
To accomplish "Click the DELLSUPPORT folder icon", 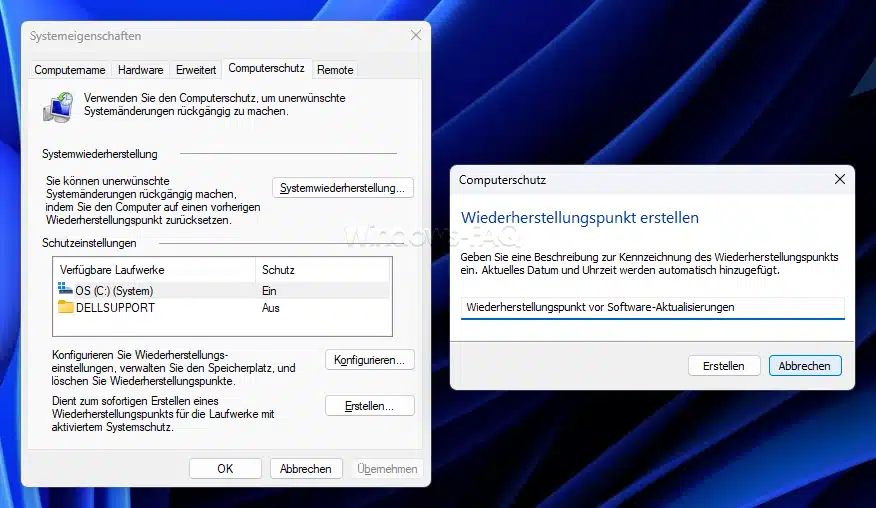I will click(65, 307).
